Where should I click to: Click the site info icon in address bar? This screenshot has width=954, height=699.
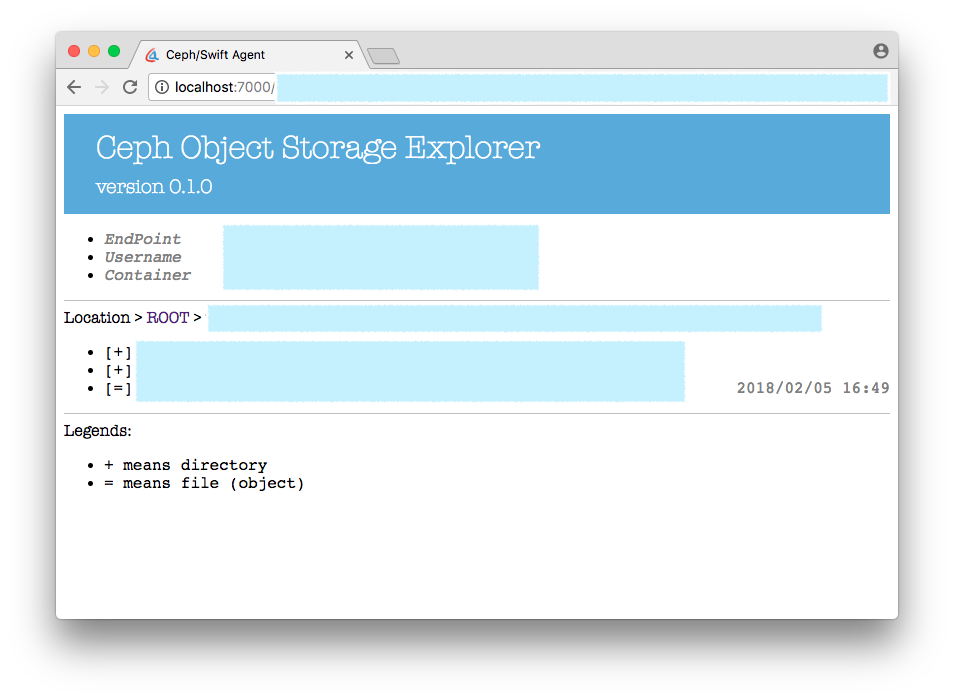162,87
